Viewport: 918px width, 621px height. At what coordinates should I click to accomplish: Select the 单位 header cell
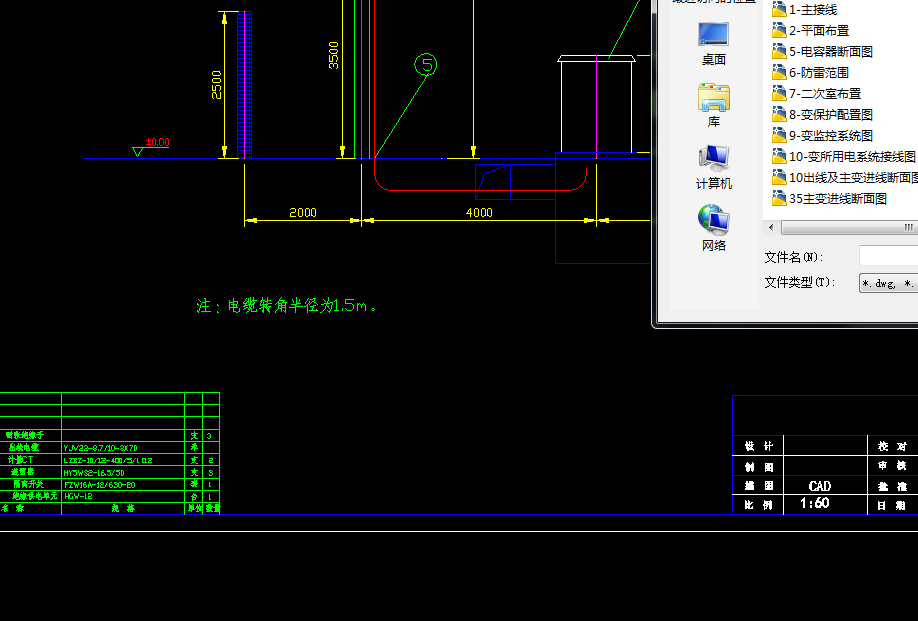pos(194,509)
